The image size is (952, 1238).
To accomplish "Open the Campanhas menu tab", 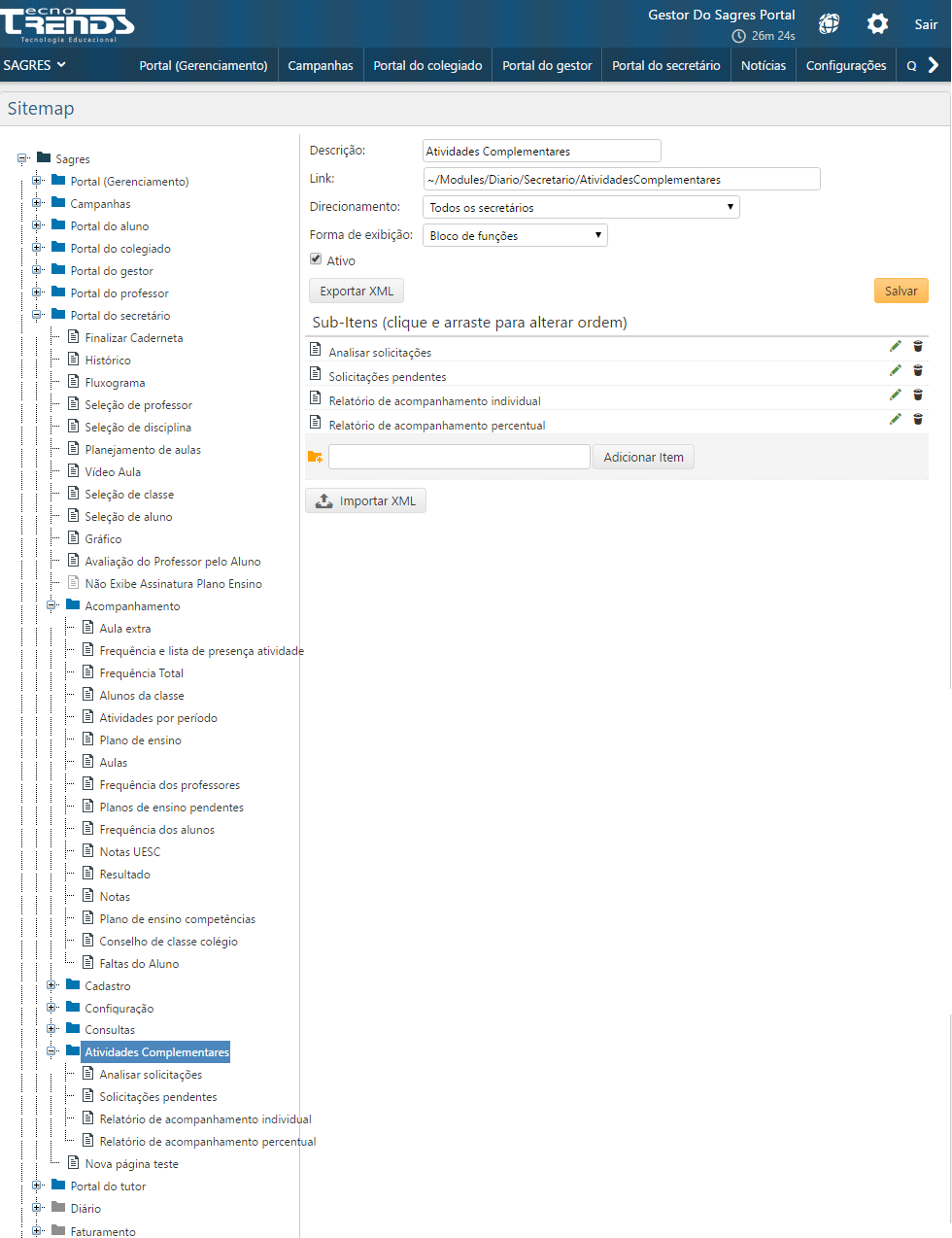I will click(x=321, y=65).
